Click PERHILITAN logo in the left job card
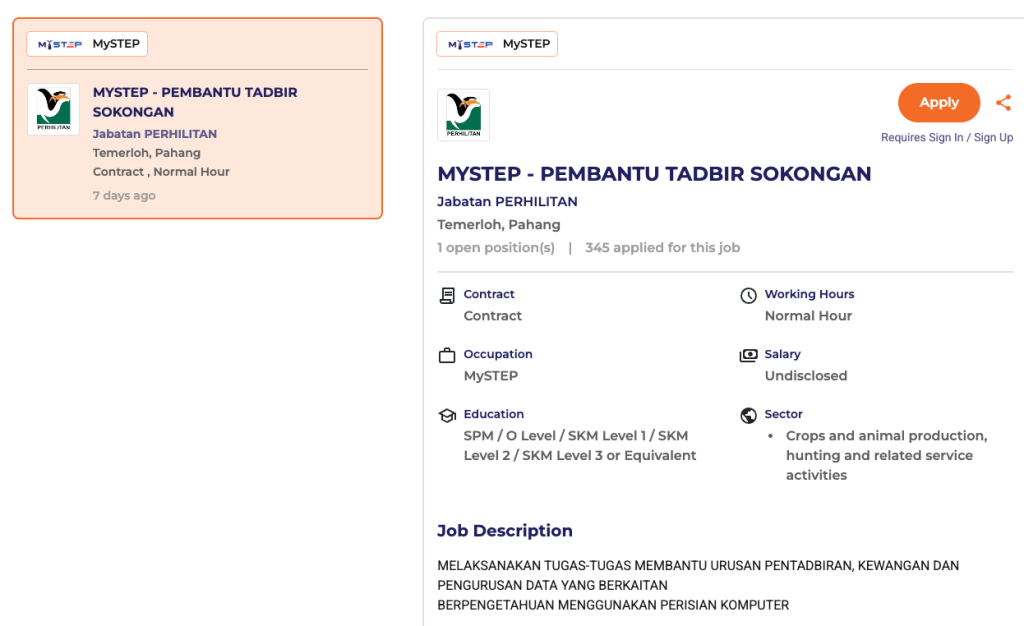 pyautogui.click(x=53, y=109)
